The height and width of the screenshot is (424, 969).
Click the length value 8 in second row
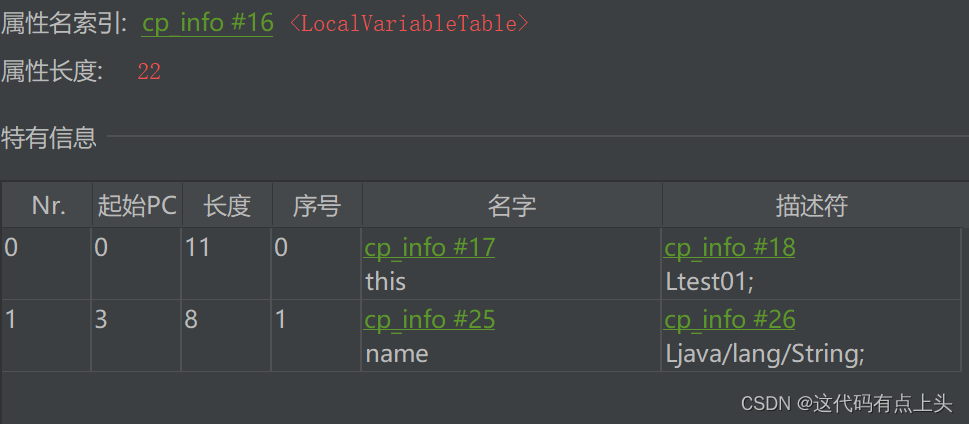(x=192, y=319)
